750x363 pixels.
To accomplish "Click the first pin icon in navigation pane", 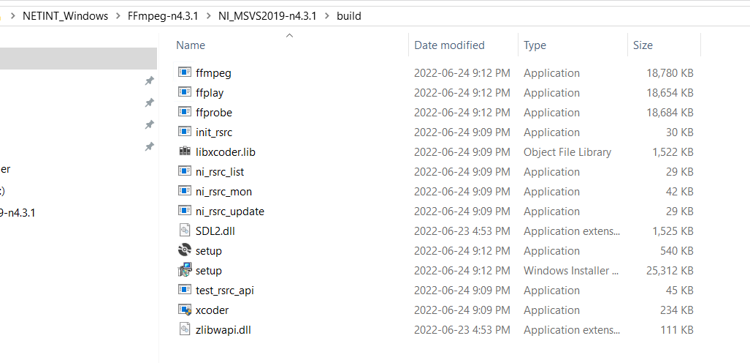I will coord(149,81).
